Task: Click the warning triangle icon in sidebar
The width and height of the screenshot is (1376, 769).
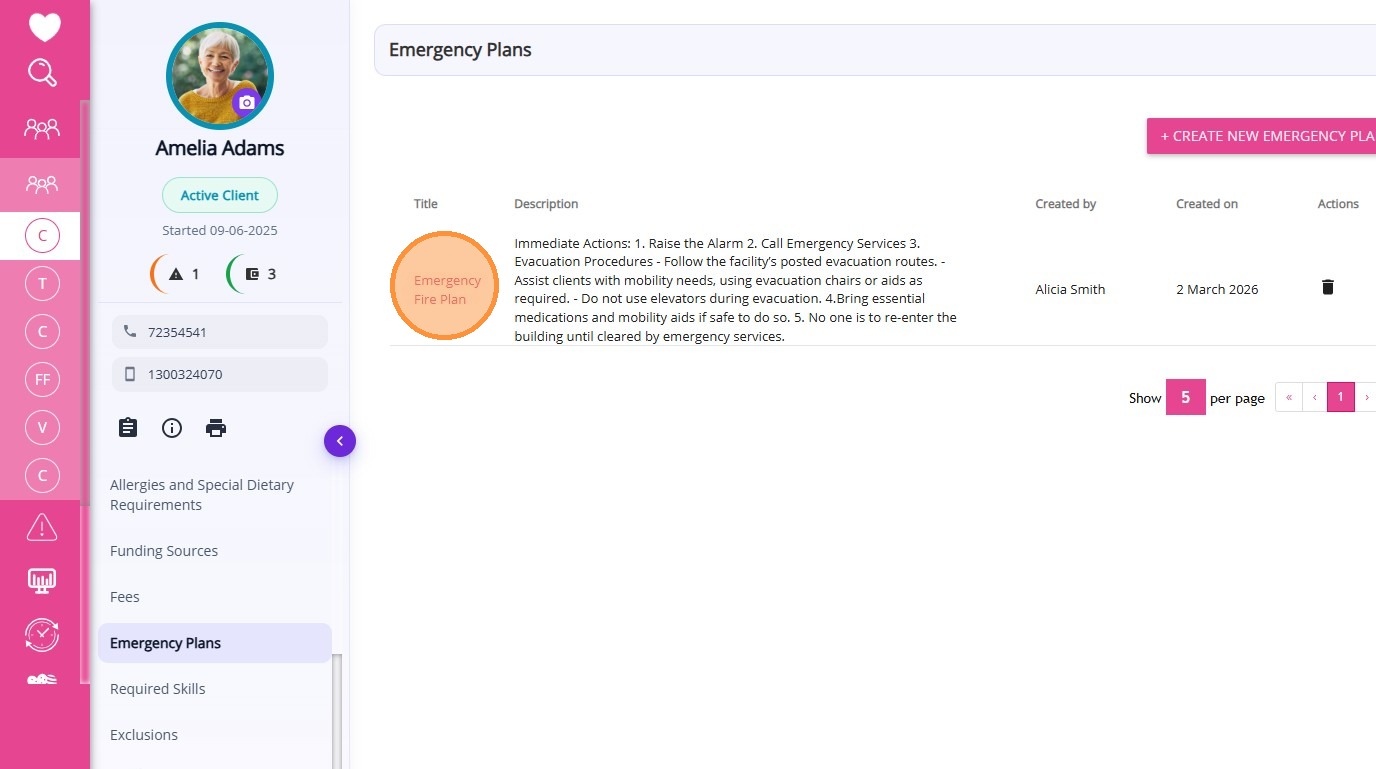Action: [42, 526]
